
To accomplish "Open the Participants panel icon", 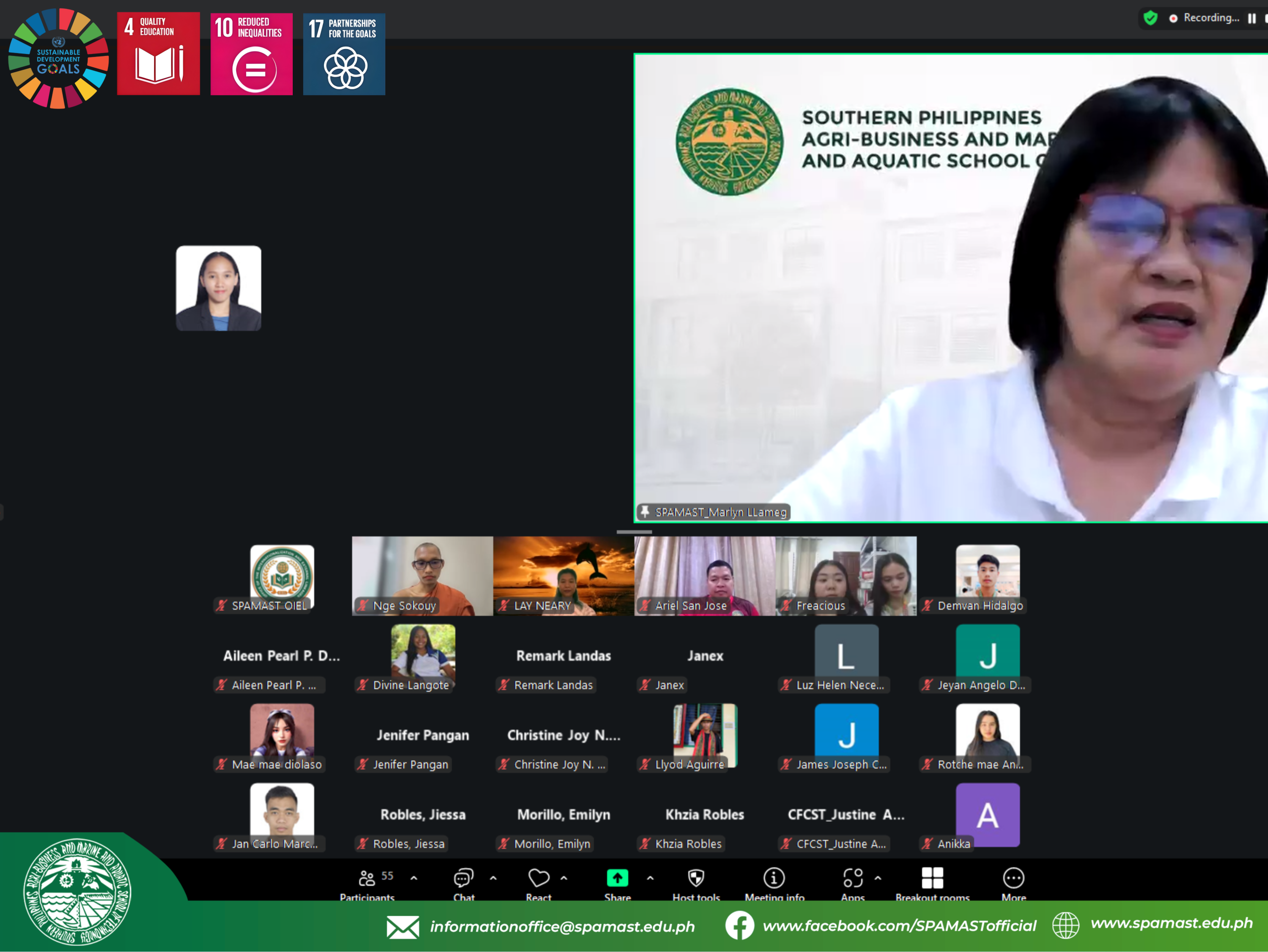I will point(367,878).
